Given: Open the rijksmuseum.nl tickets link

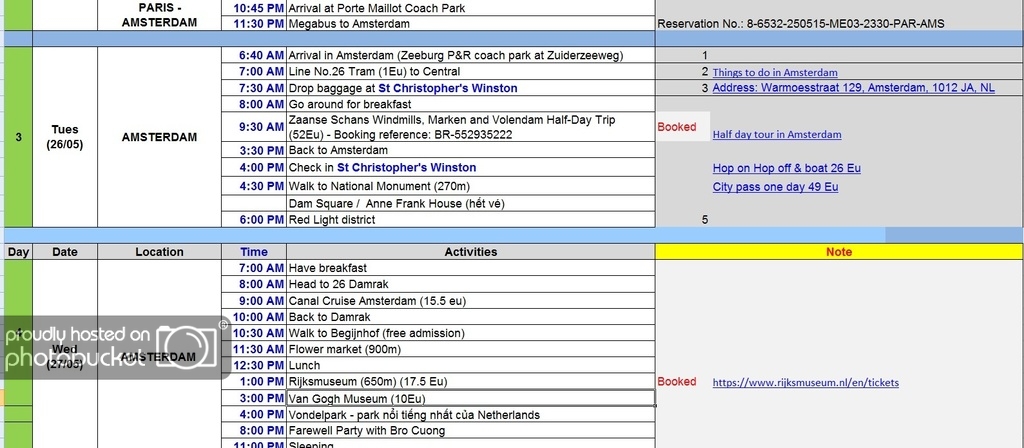Looking at the screenshot, I should pyautogui.click(x=805, y=383).
